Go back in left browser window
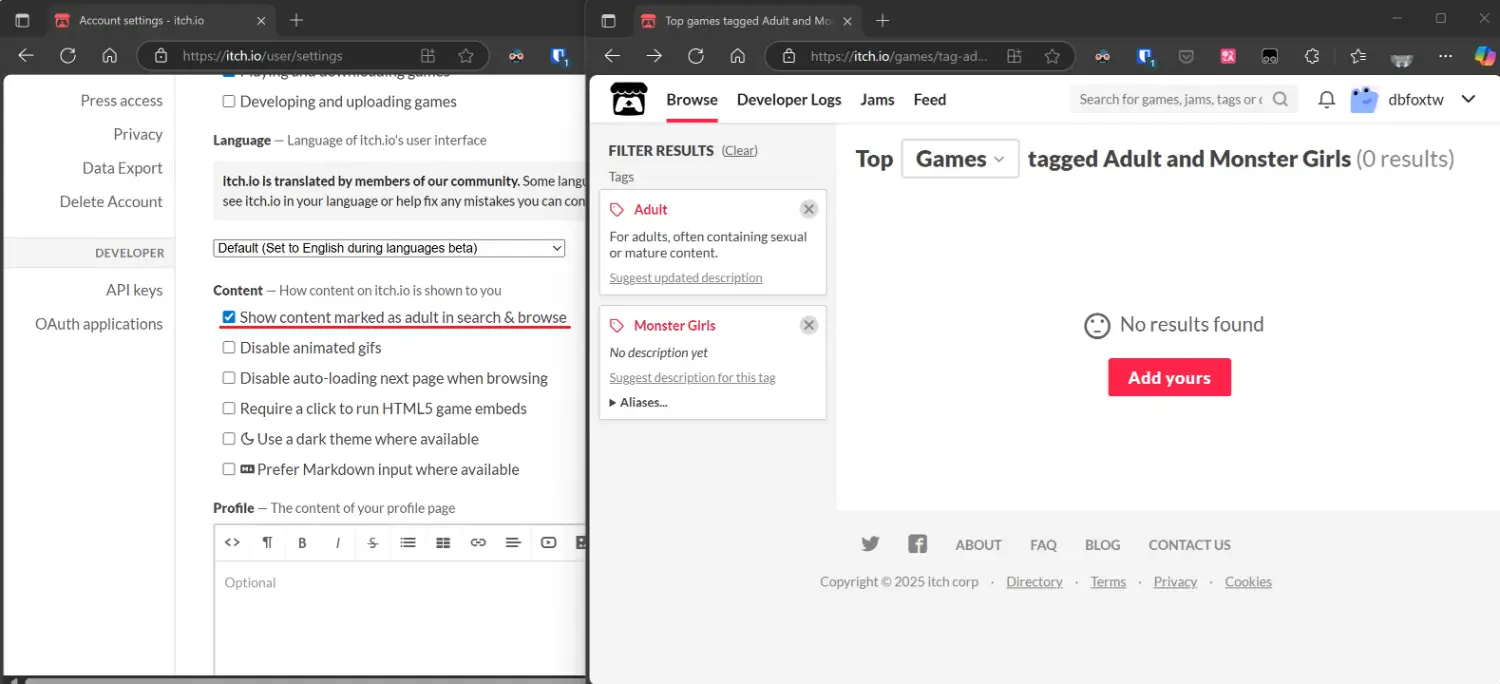The image size is (1500, 684). point(26,56)
